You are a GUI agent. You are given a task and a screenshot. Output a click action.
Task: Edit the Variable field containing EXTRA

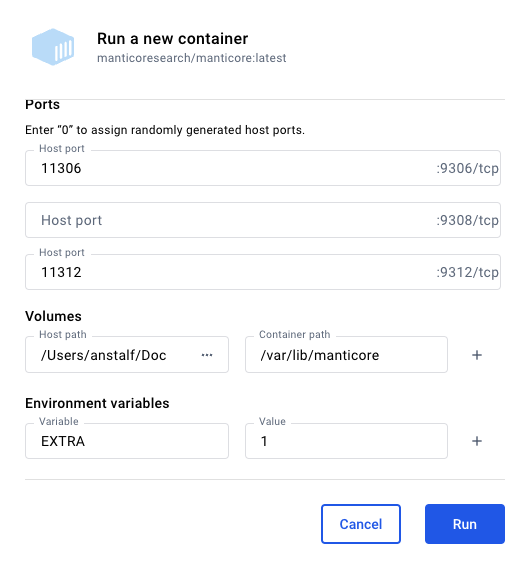click(x=127, y=441)
